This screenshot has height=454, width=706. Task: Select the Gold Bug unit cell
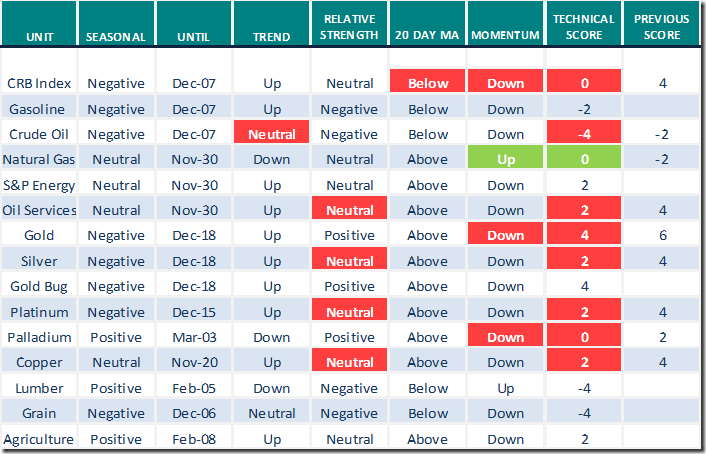click(x=38, y=287)
